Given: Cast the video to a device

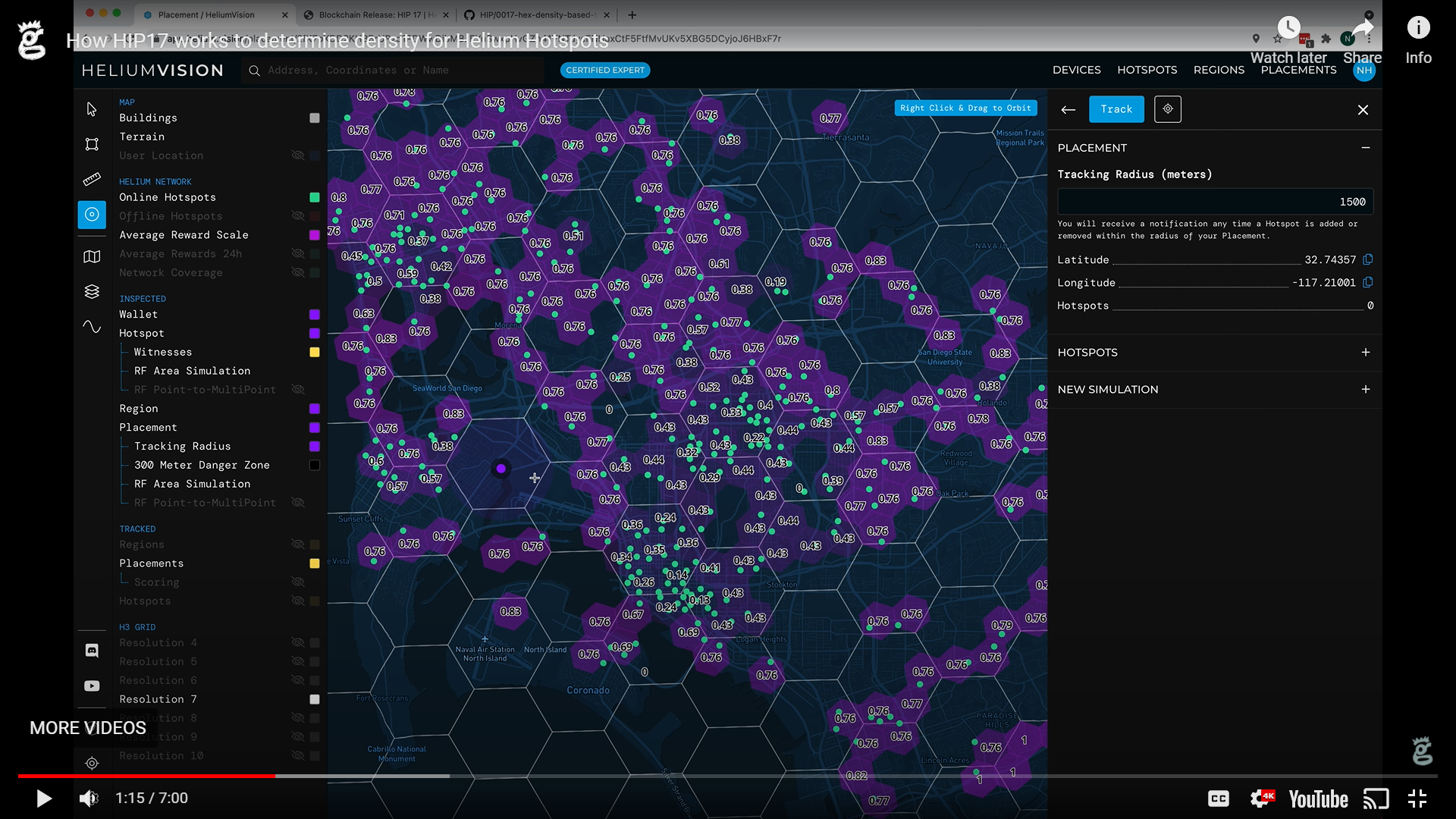Looking at the screenshot, I should pyautogui.click(x=1376, y=799).
